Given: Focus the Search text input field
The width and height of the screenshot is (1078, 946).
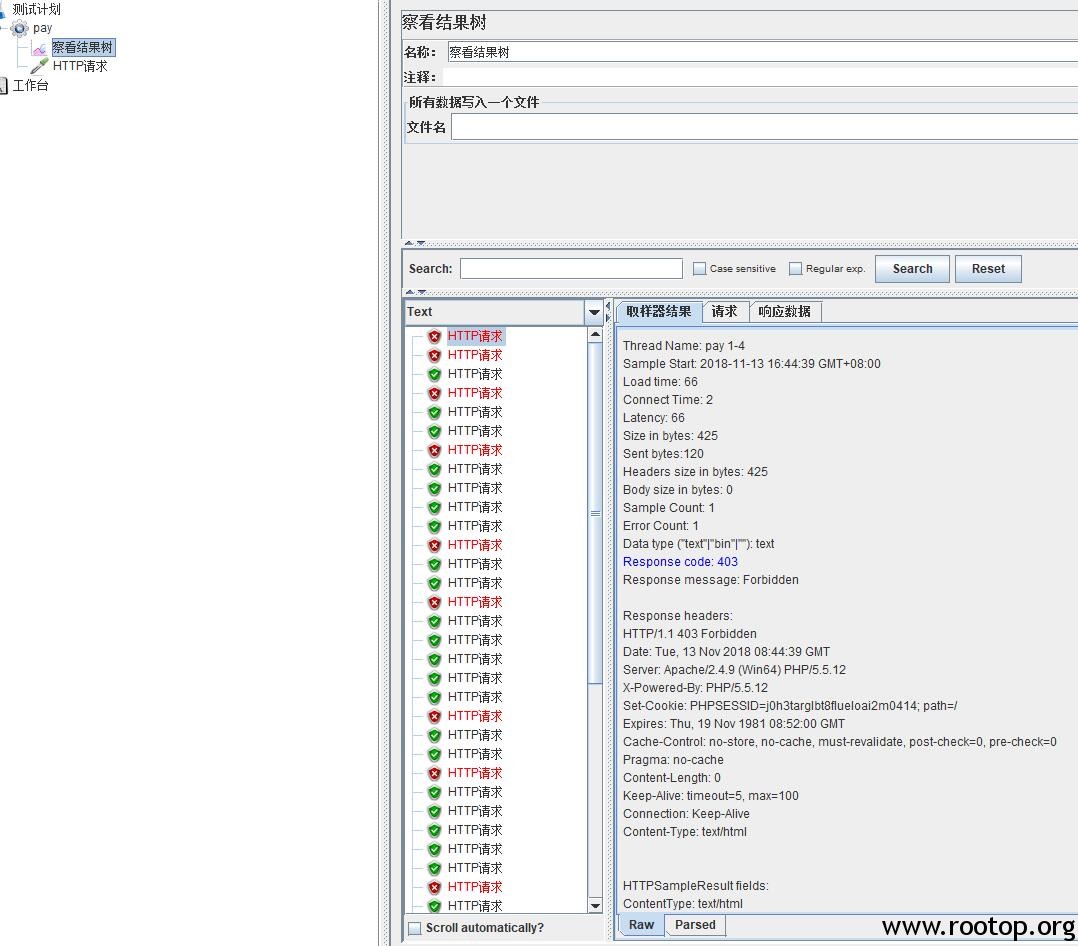Looking at the screenshot, I should click(570, 269).
